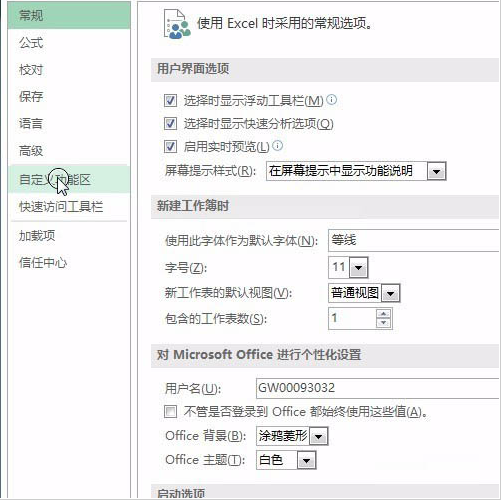Viewport: 503px width, 501px height.
Task: Click the default font 等线 field
Action: point(414,240)
